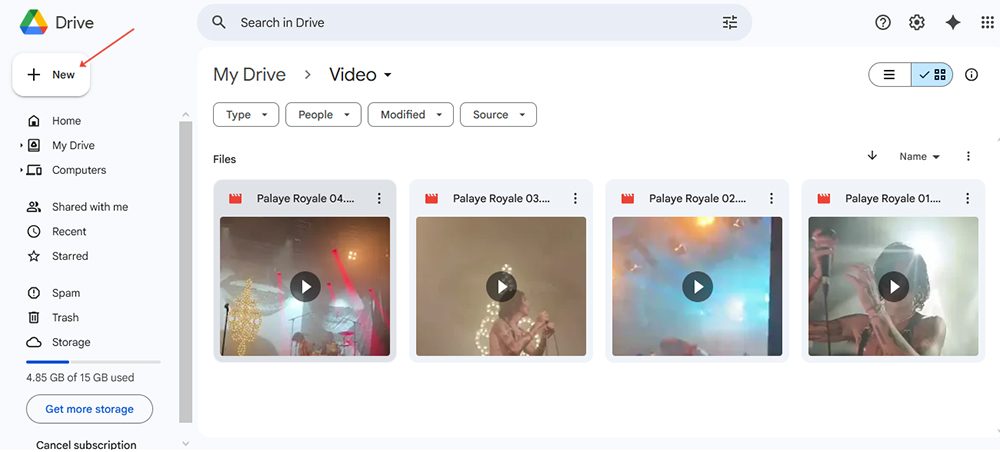Expand Computers tree arrow

pyautogui.click(x=21, y=170)
